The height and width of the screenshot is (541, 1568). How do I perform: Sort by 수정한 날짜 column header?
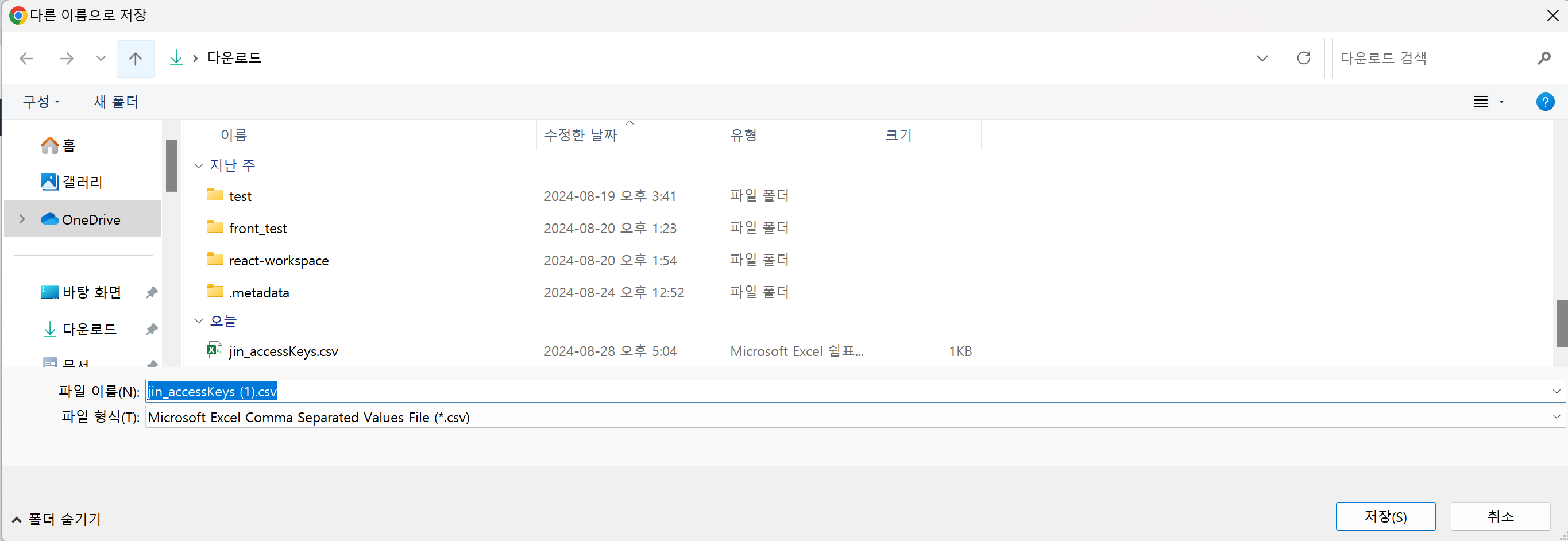click(580, 135)
